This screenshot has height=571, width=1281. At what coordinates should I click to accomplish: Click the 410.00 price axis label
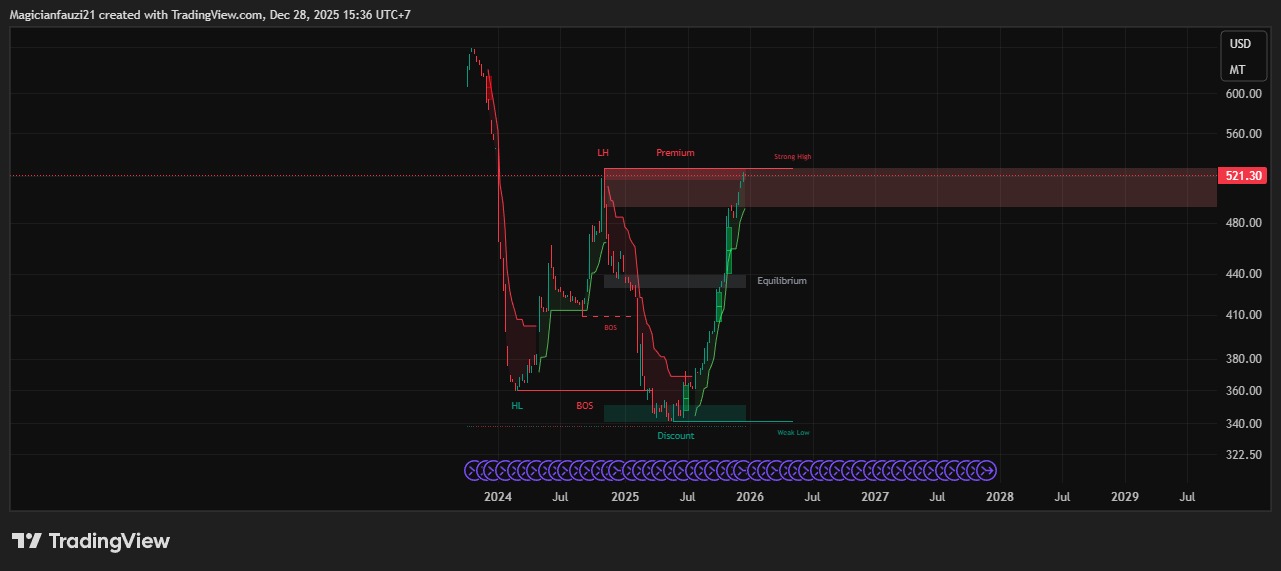tap(1242, 314)
